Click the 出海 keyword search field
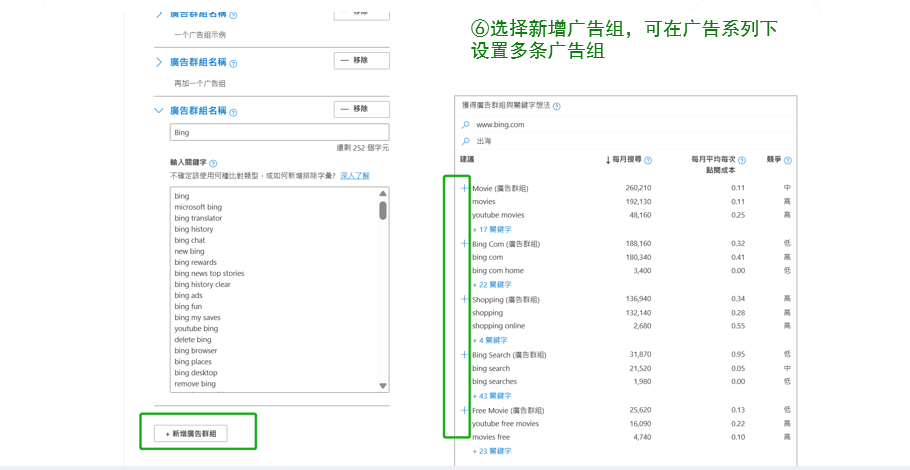Image resolution: width=910 pixels, height=470 pixels. click(x=626, y=141)
